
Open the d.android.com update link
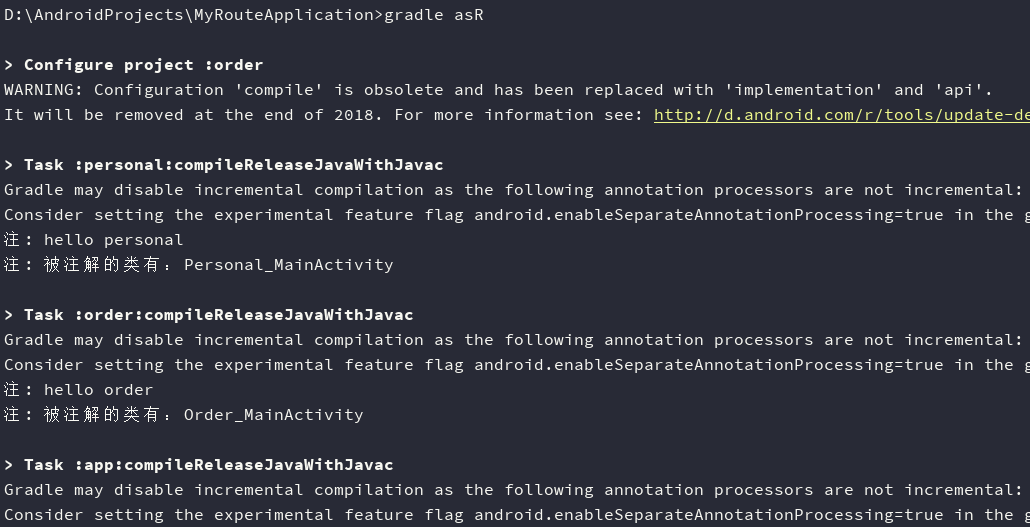pyautogui.click(x=841, y=115)
